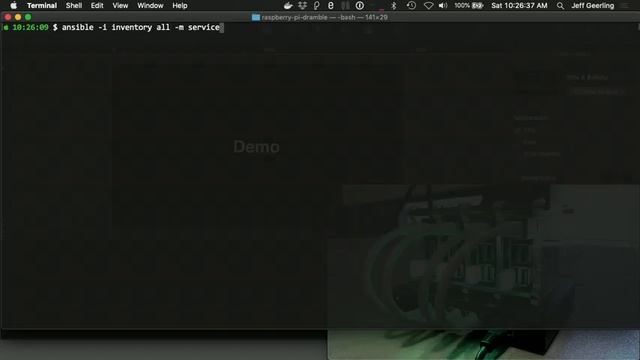The image size is (640, 360).
Task: Open the Time Machine status menu
Action: pyautogui.click(x=411, y=6)
